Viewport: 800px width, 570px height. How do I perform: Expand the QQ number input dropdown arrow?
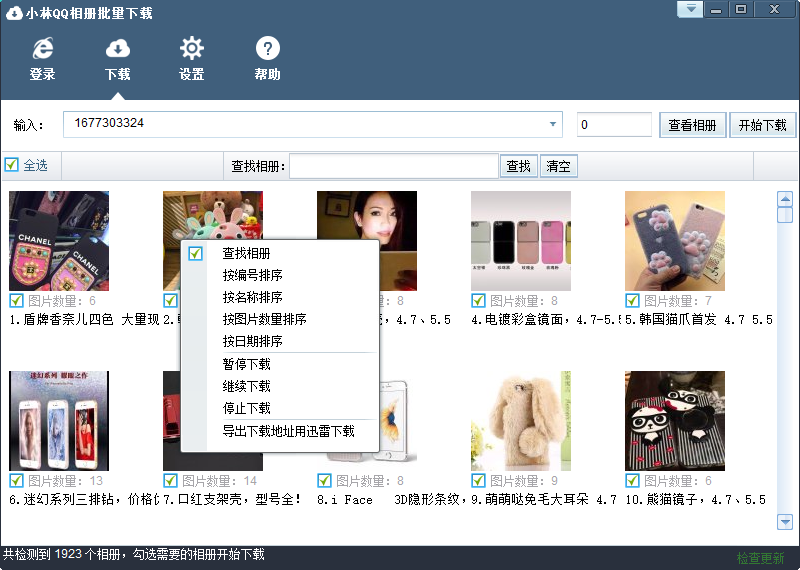[x=553, y=124]
